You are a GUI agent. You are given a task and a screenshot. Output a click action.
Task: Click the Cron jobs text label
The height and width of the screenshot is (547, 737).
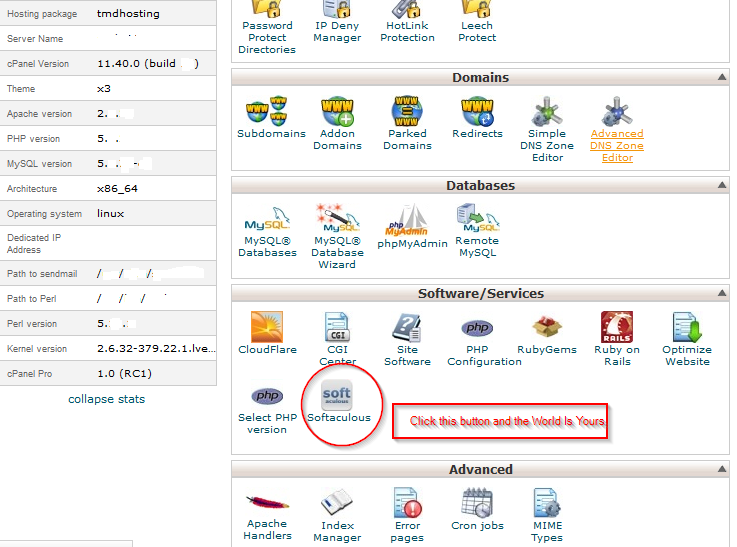point(477,525)
